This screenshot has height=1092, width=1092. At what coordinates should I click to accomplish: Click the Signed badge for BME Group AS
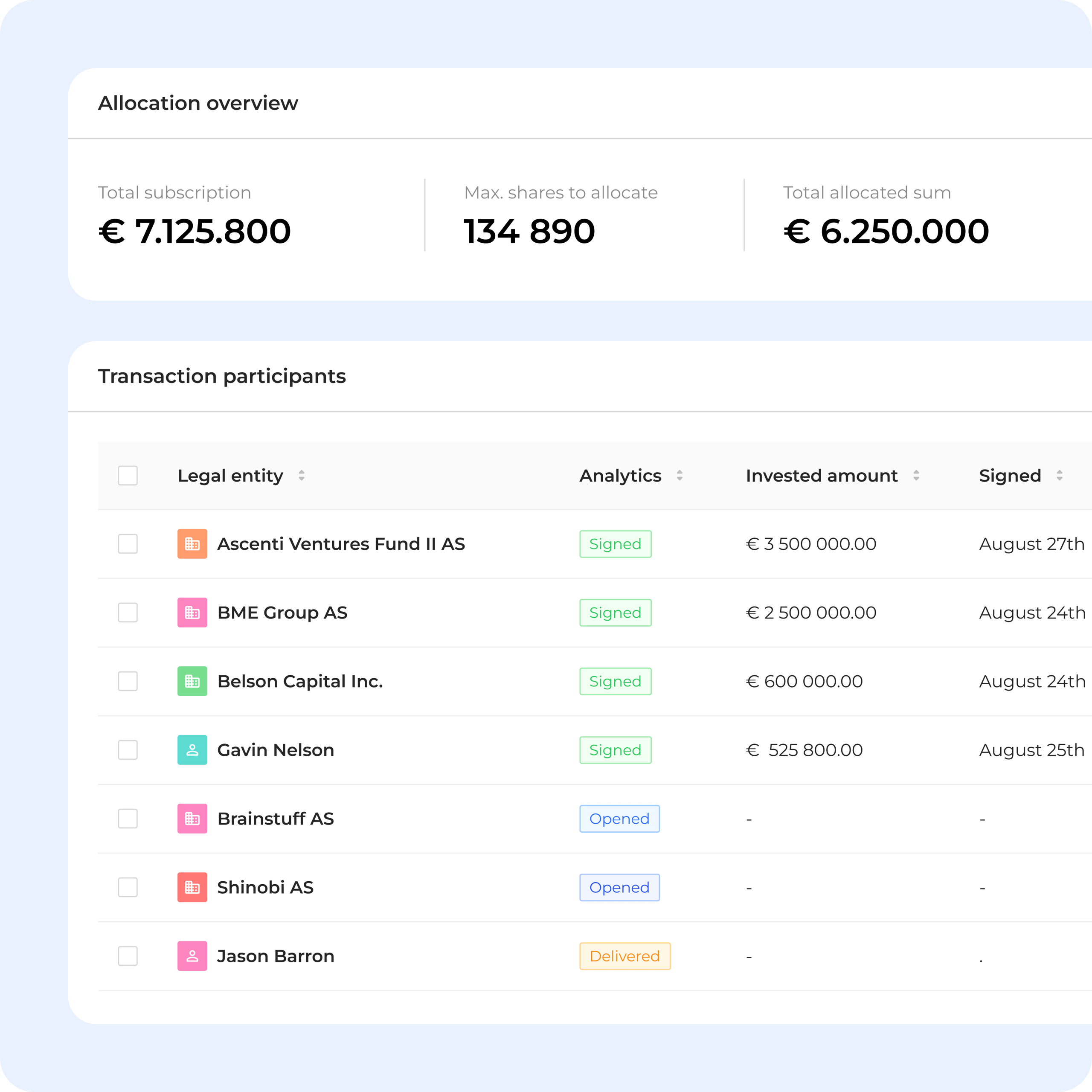[615, 613]
